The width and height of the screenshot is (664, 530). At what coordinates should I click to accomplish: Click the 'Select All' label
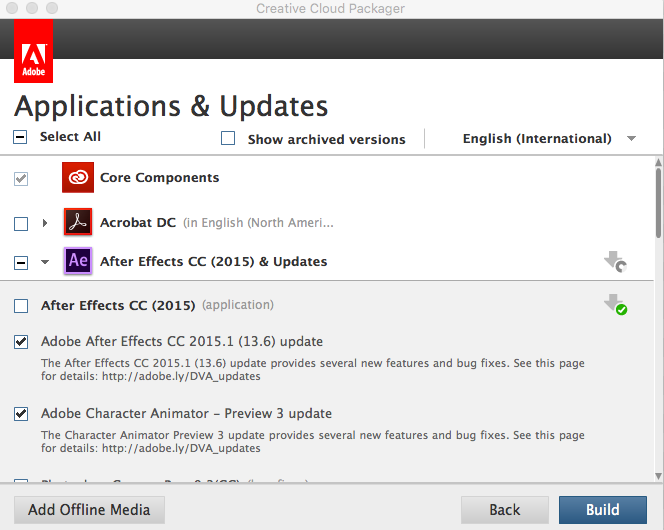click(70, 137)
